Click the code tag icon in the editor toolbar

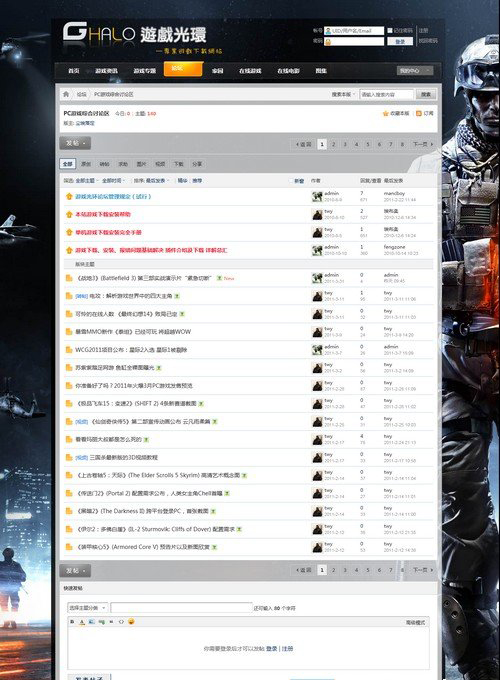pyautogui.click(x=121, y=621)
